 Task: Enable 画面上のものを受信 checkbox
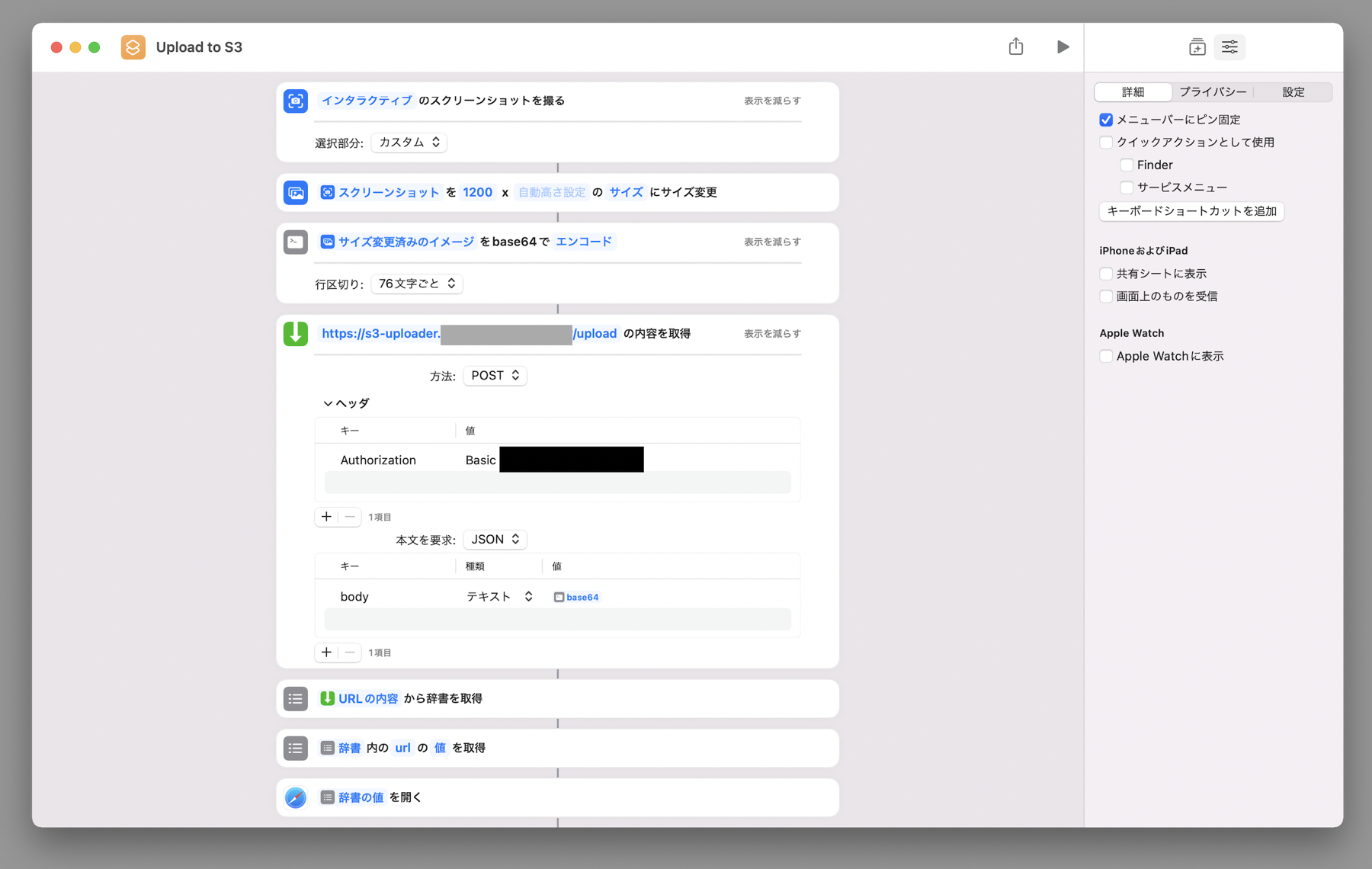point(1106,297)
